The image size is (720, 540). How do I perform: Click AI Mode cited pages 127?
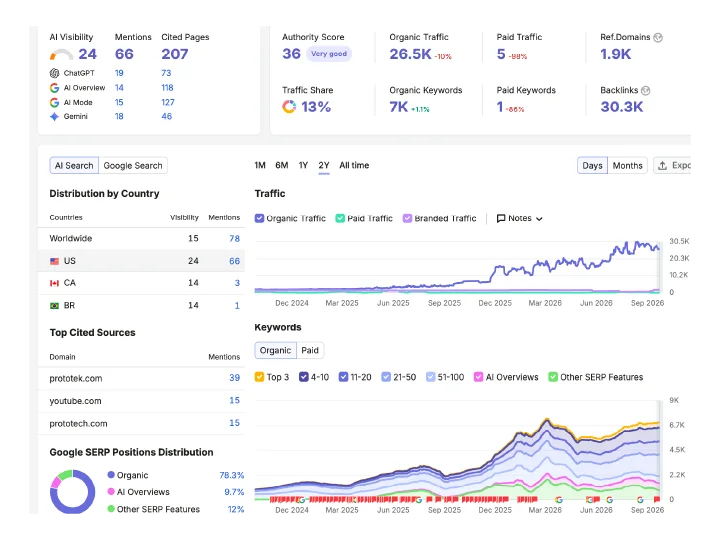[168, 102]
